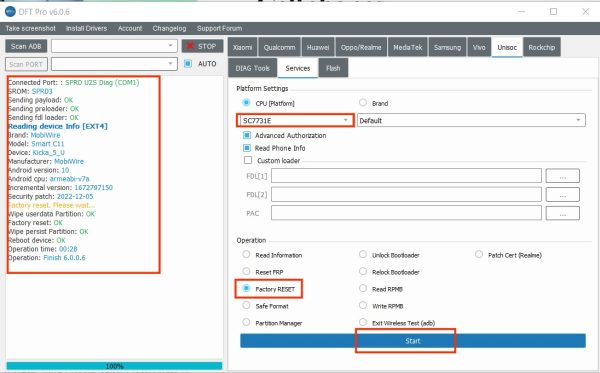Select Reset FRP operation
This screenshot has height=373, width=600.
click(246, 271)
